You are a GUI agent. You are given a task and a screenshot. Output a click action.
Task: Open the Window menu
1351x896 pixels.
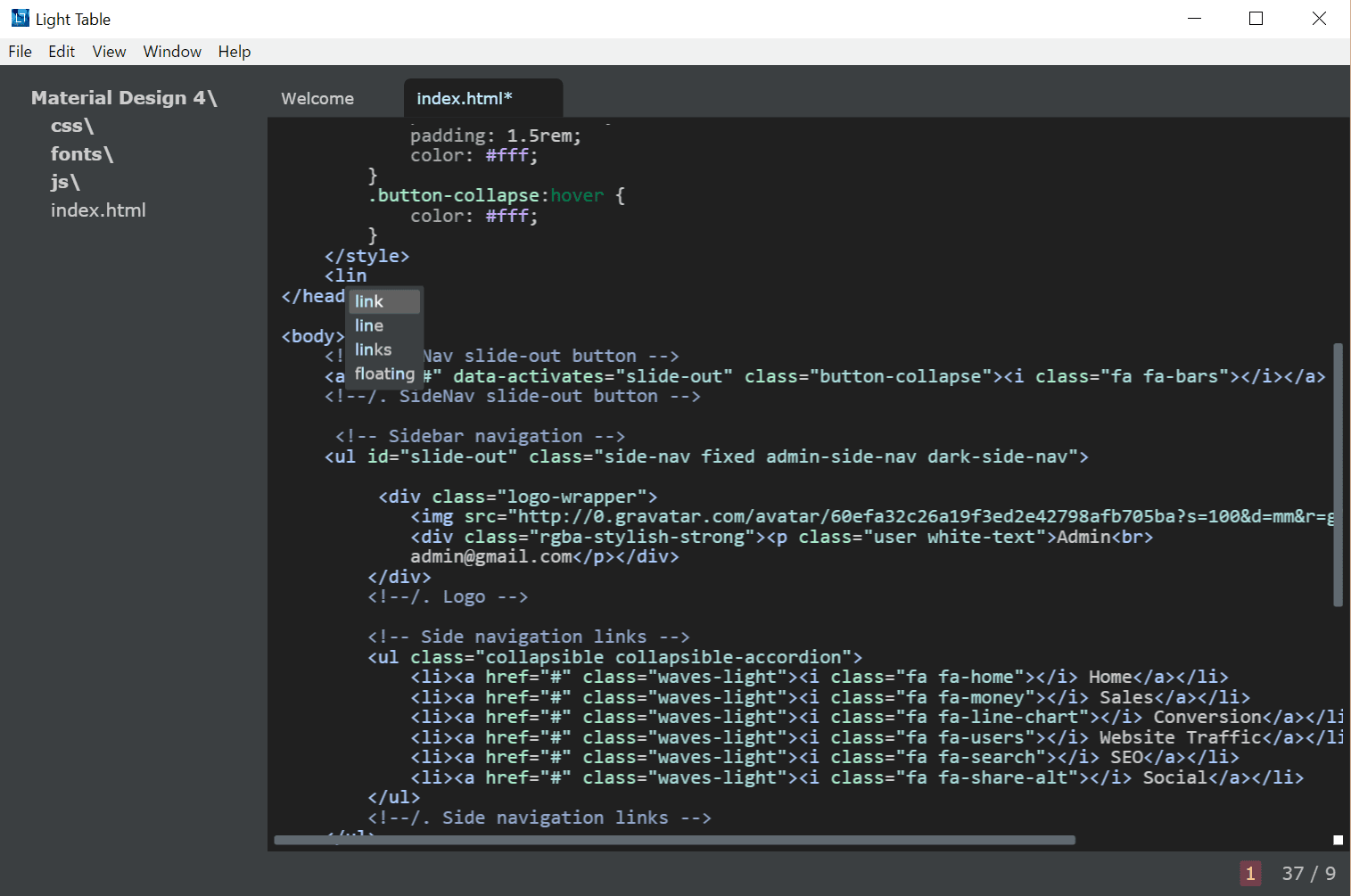172,52
